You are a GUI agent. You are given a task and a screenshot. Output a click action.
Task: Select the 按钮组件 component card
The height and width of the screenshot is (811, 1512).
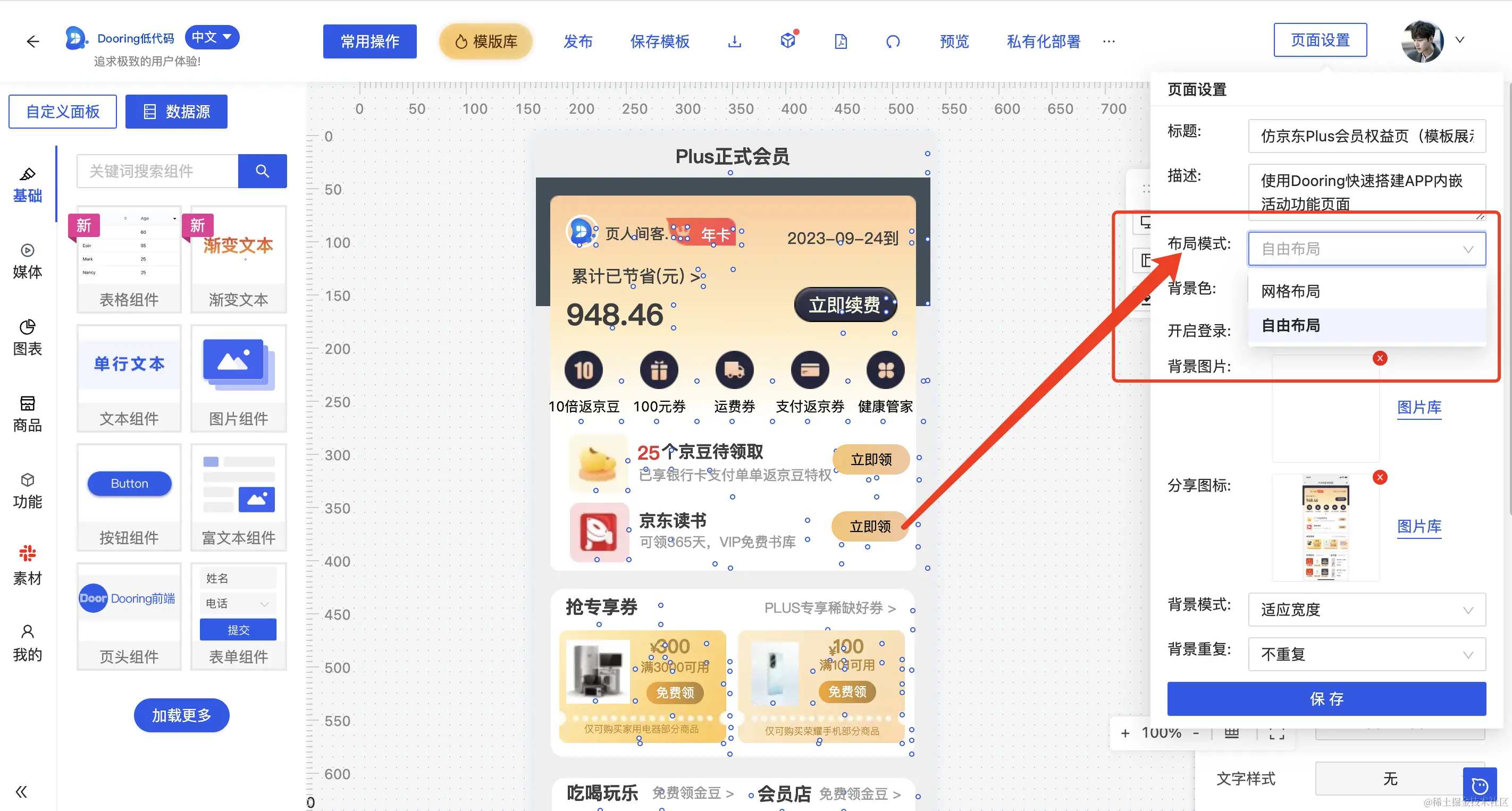129,497
